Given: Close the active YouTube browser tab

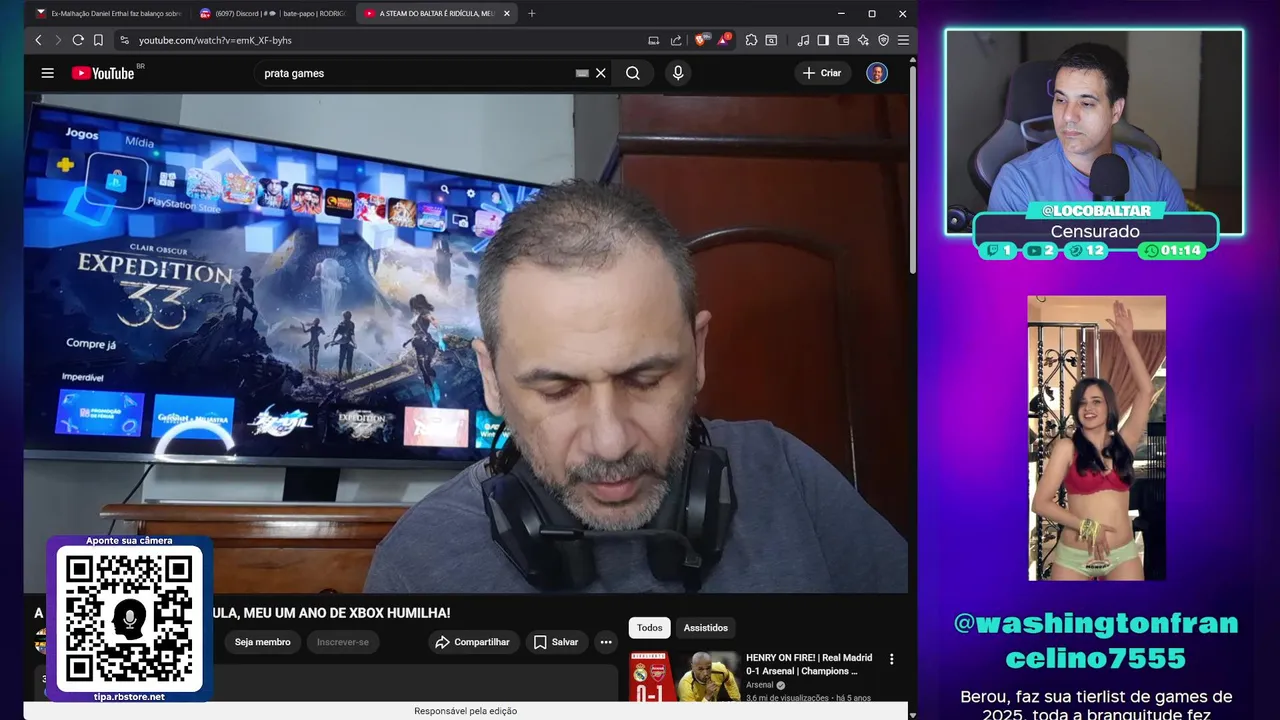Looking at the screenshot, I should (x=507, y=14).
